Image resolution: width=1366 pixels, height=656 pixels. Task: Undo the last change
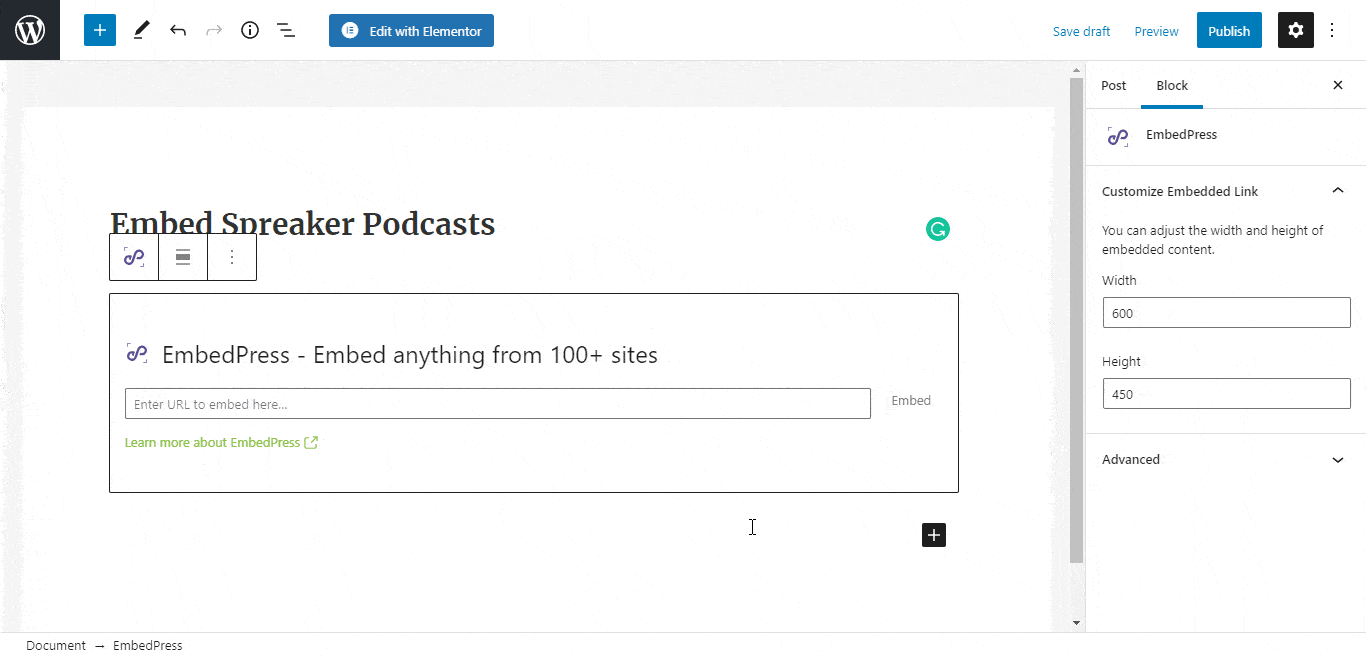[178, 30]
